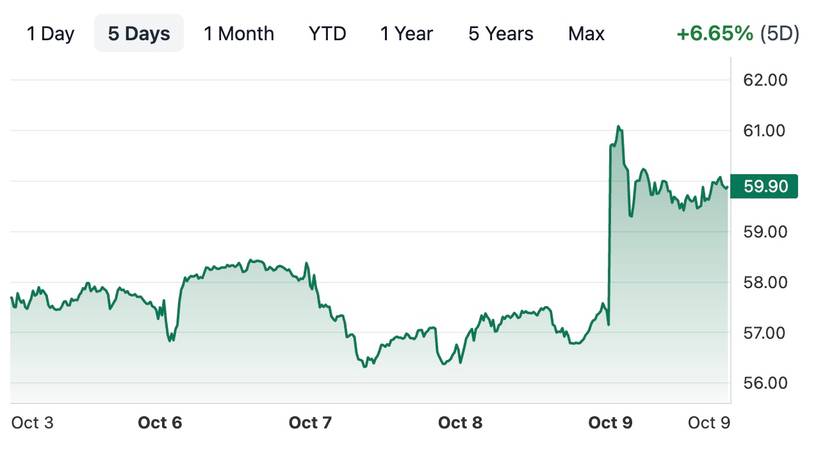The image size is (825, 452).
Task: Click the Oct 7 date marker
Action: pos(310,422)
